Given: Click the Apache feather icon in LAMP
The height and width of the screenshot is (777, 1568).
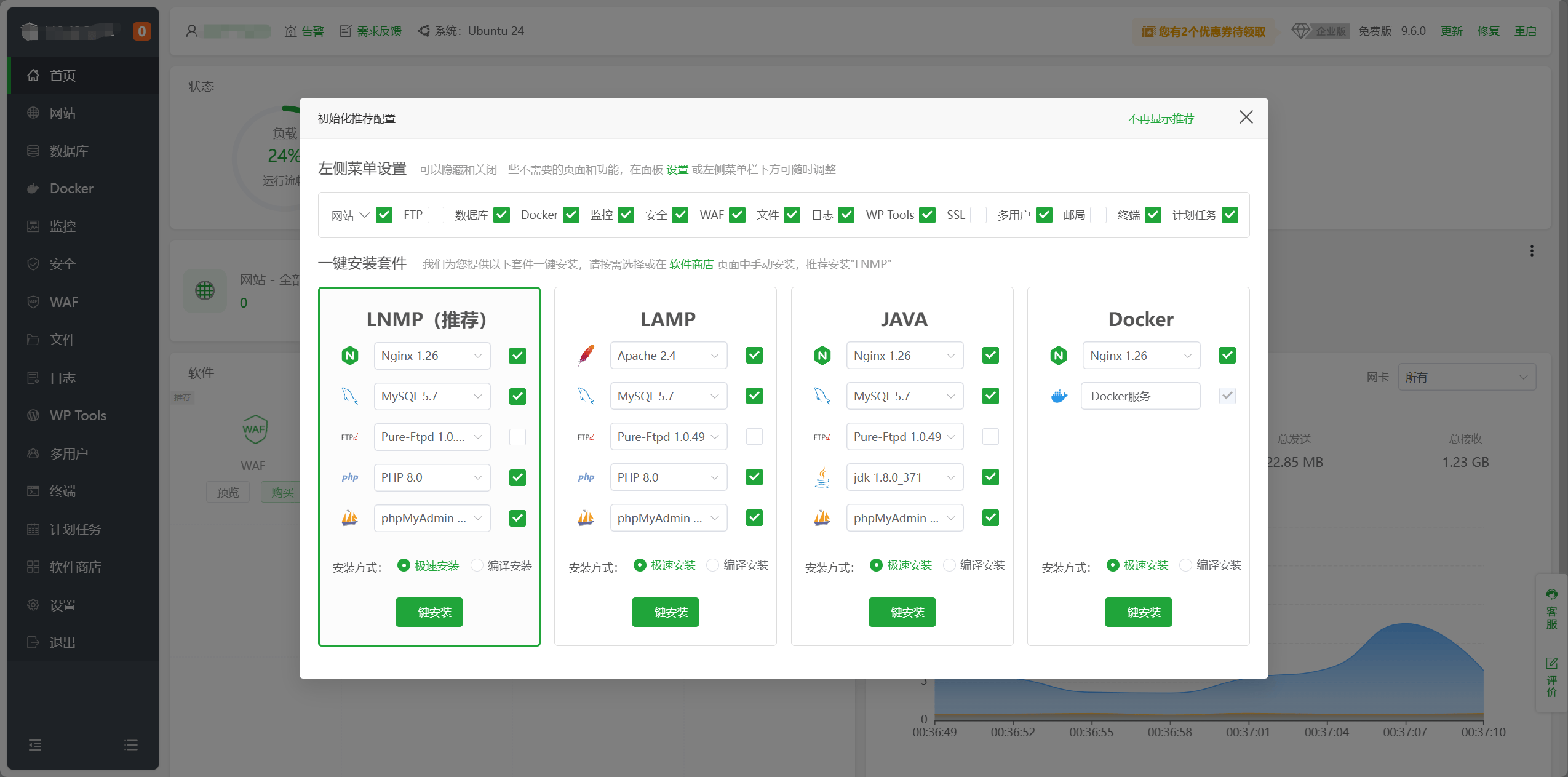Looking at the screenshot, I should [x=586, y=355].
